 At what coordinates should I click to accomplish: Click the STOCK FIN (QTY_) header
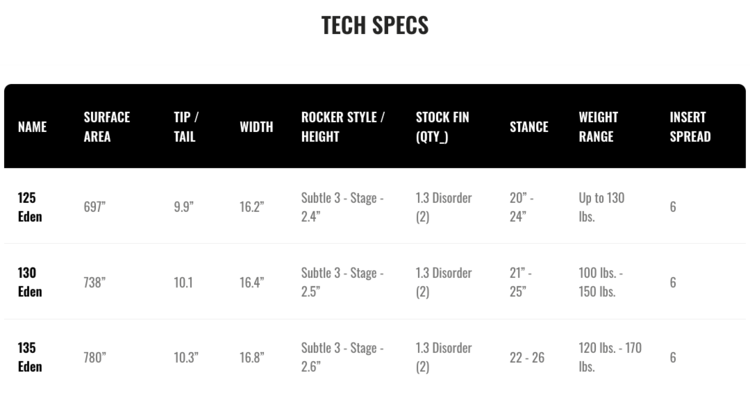(x=442, y=127)
